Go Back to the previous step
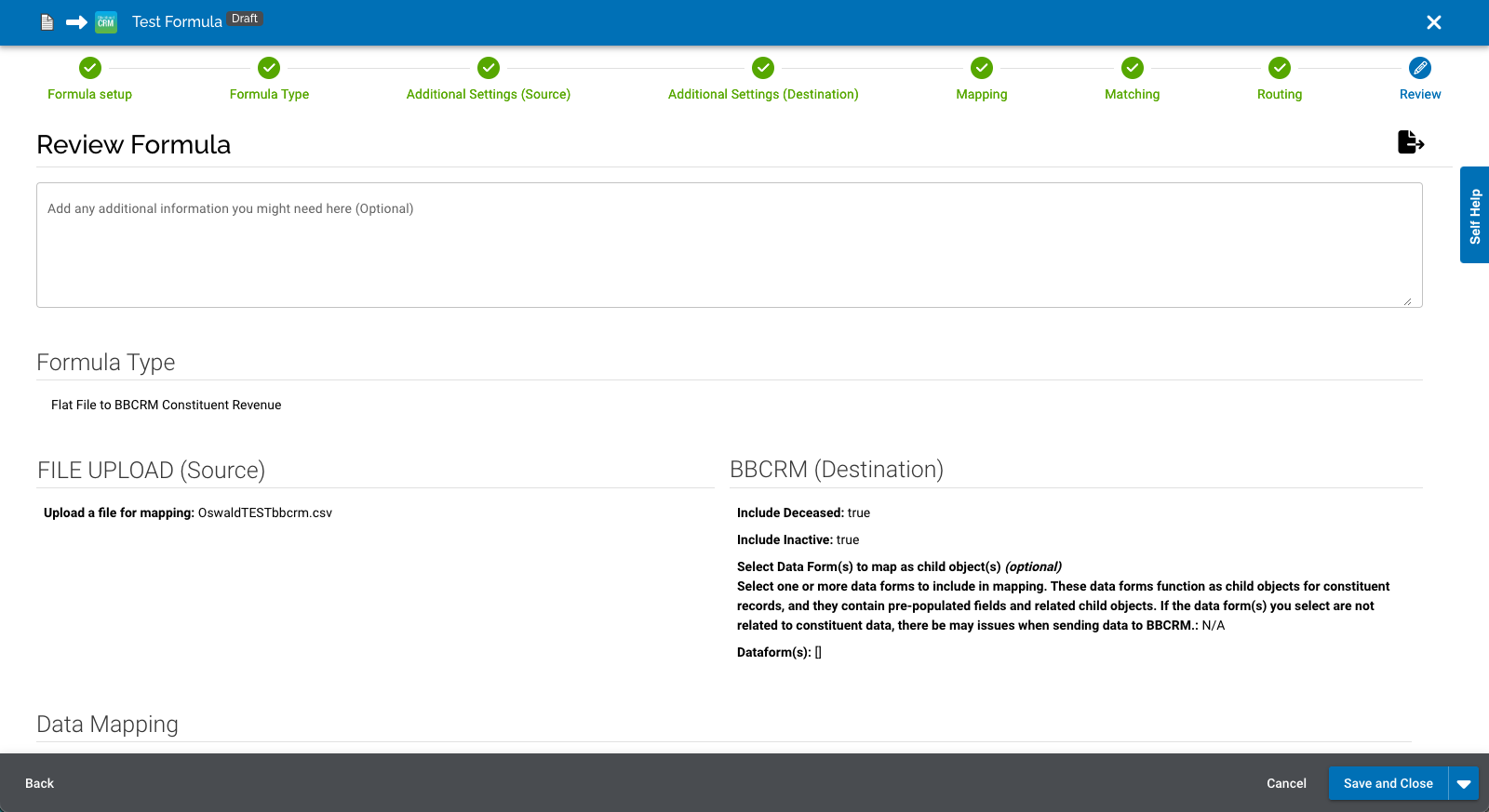Image resolution: width=1489 pixels, height=812 pixels. 39,783
